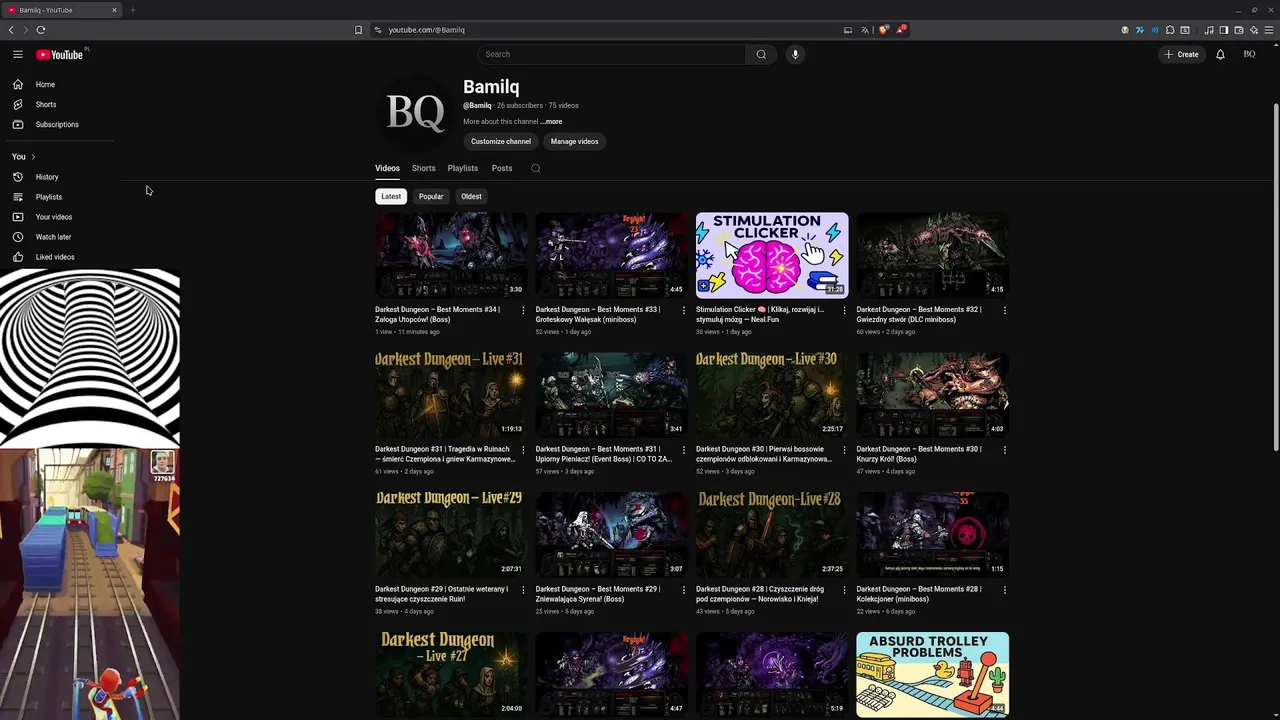This screenshot has width=1280, height=720.
Task: Click the page vertical scrollbar
Action: (1275, 277)
